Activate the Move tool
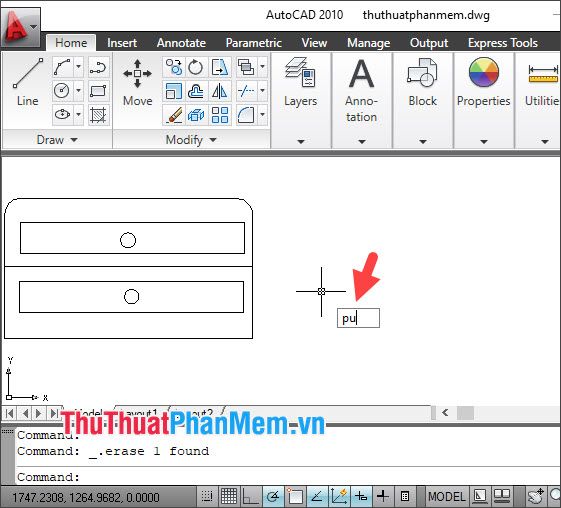This screenshot has height=508, width=561. (137, 82)
